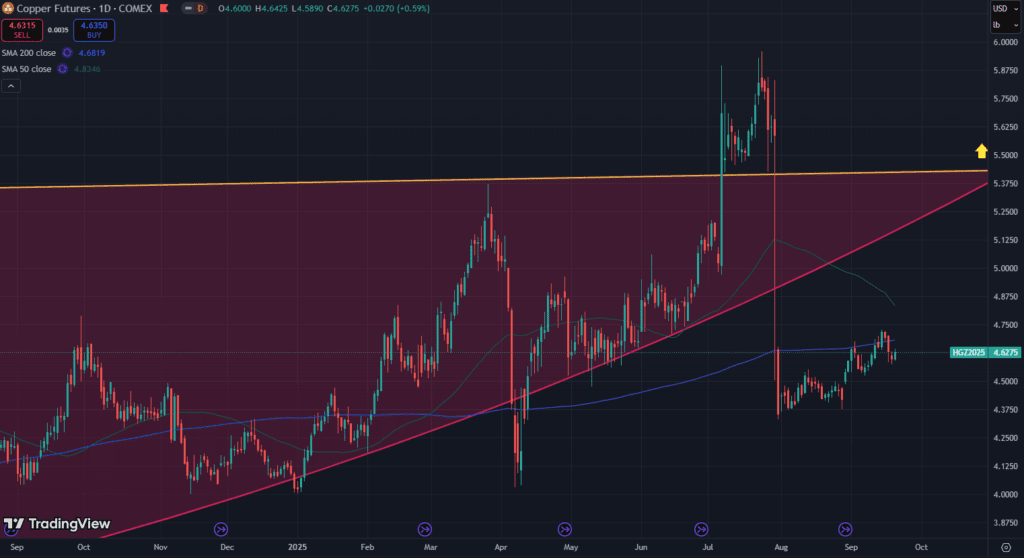This screenshot has height=558, width=1024.
Task: Click the contract roll marker near March
Action: pos(424,528)
